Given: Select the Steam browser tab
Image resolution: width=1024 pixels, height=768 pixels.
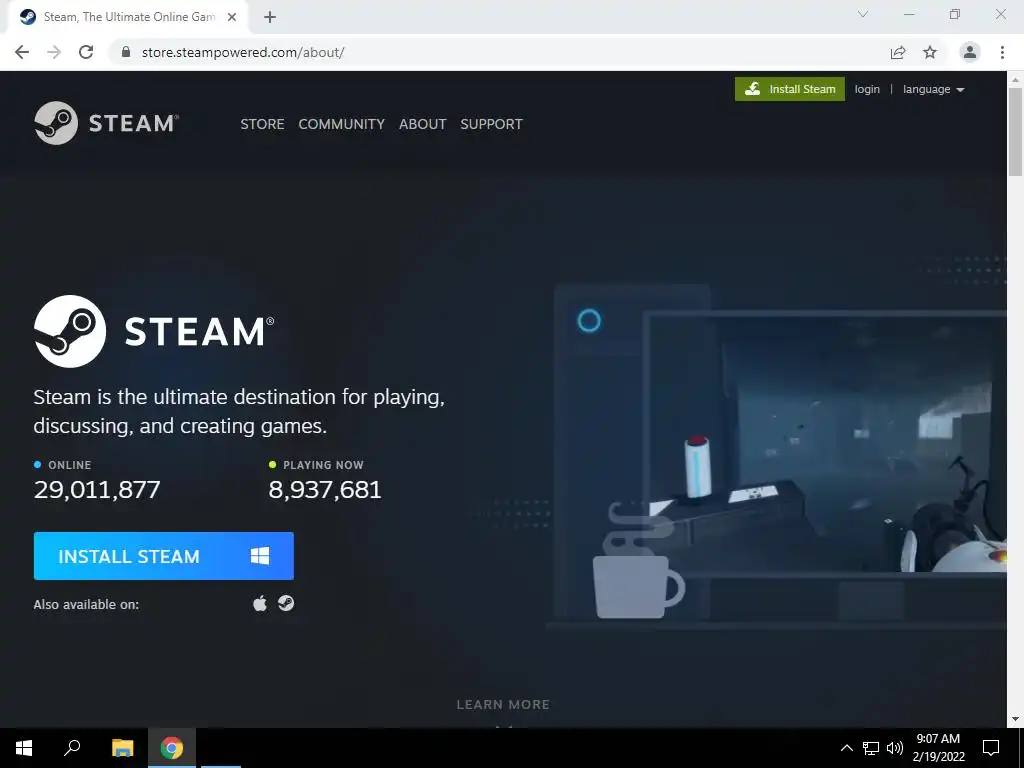Looking at the screenshot, I should click(127, 18).
